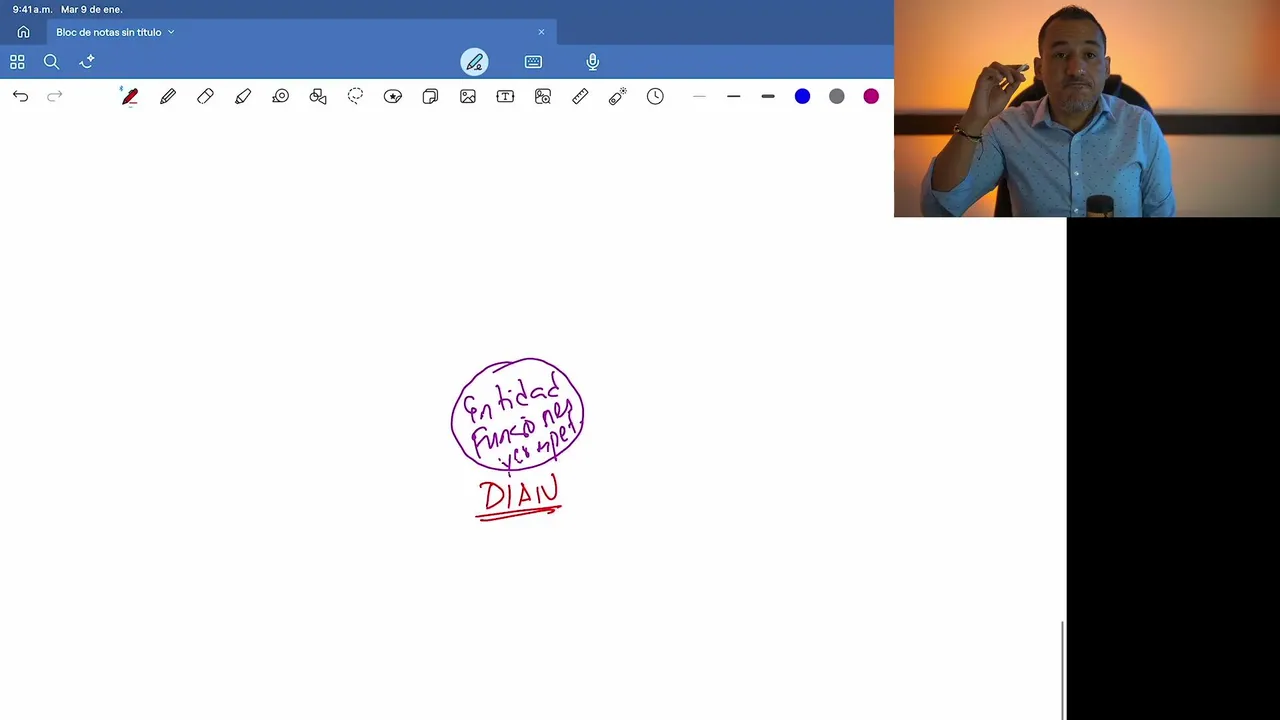The width and height of the screenshot is (1280, 720).
Task: Select the tape tool
Action: (x=281, y=96)
